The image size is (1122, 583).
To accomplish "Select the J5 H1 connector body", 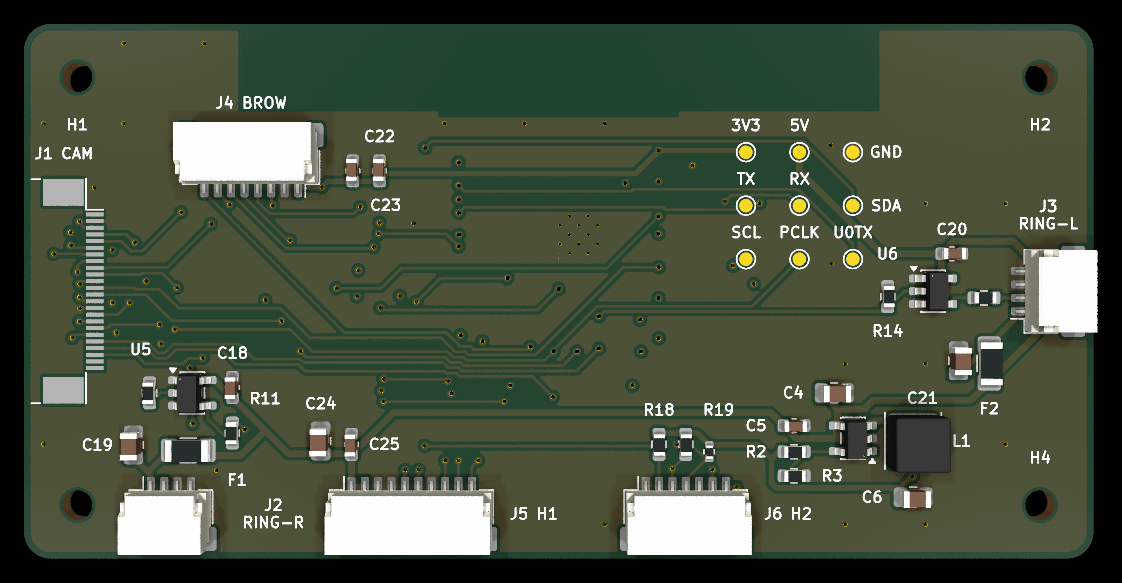I will tap(409, 522).
